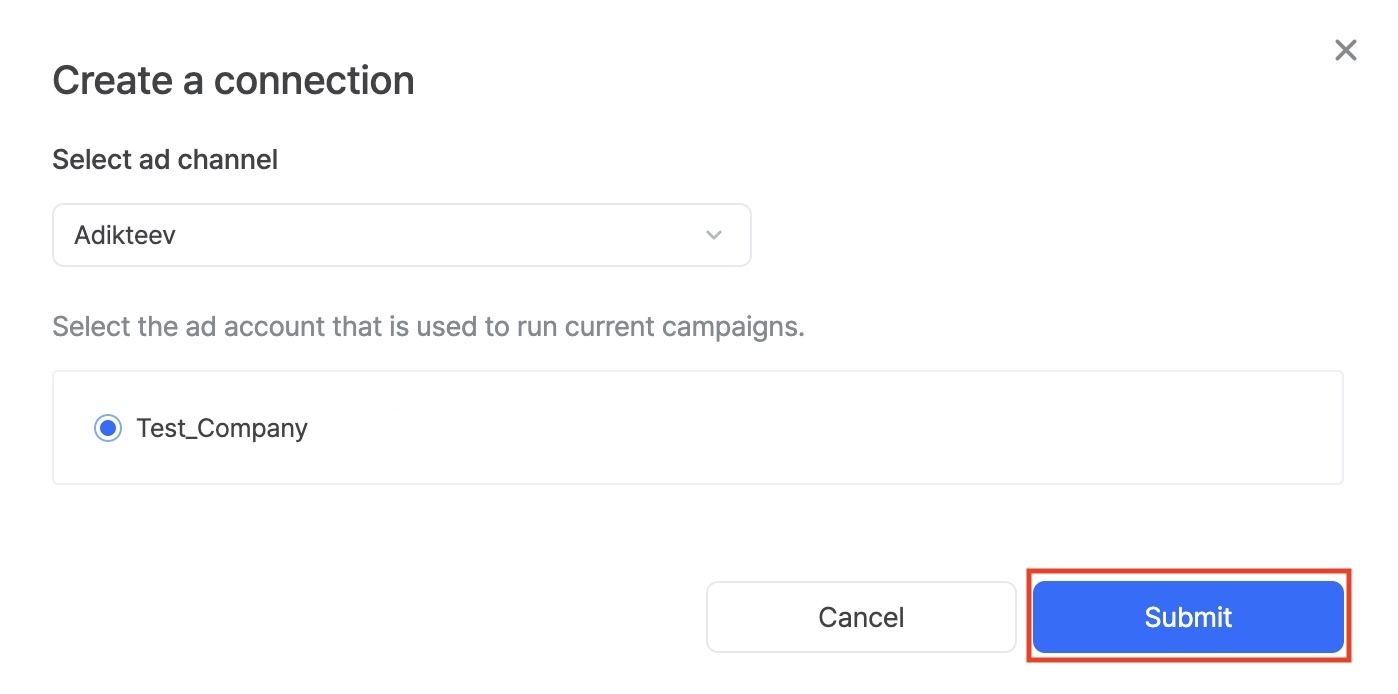1398x694 pixels.
Task: Close the Create a connection dialog
Action: pyautogui.click(x=1345, y=51)
